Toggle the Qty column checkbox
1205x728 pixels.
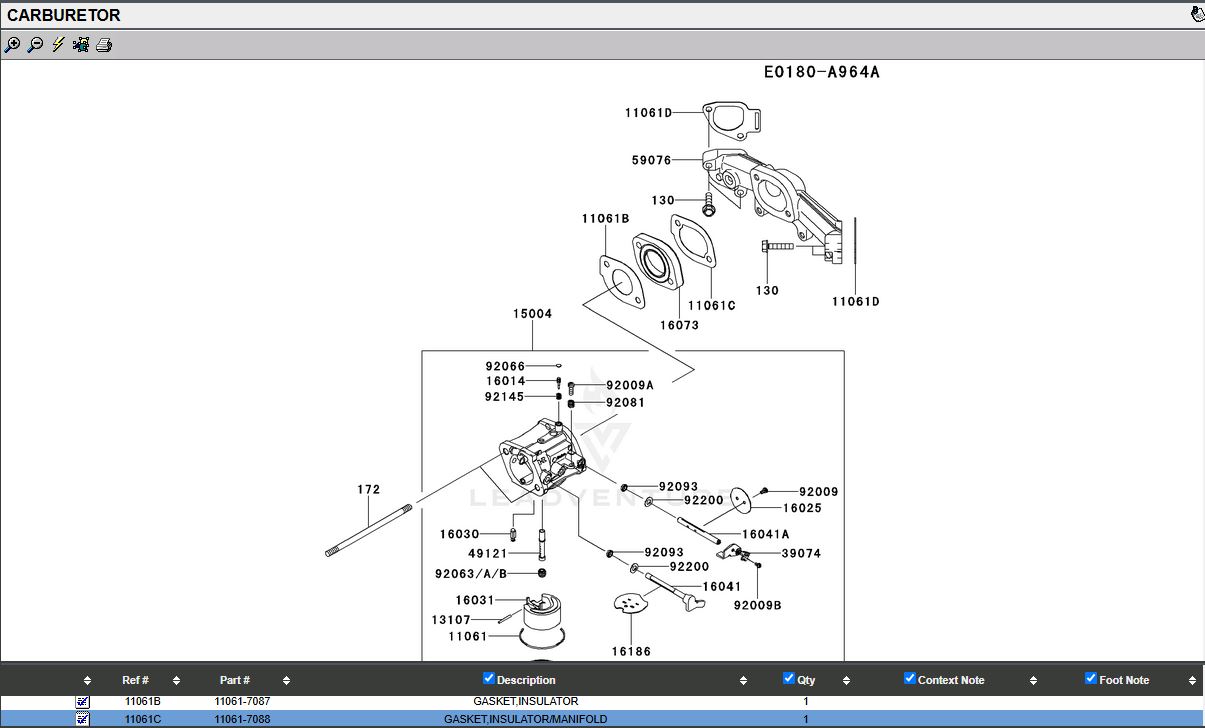pyautogui.click(x=789, y=678)
